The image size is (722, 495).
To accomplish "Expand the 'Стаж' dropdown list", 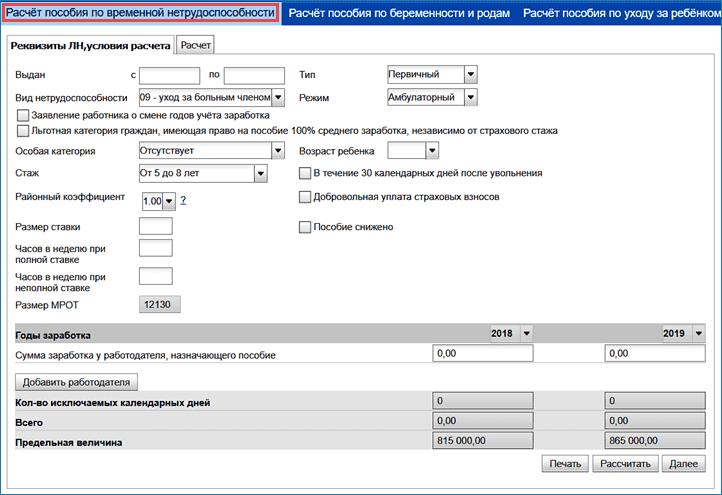I will click(260, 174).
